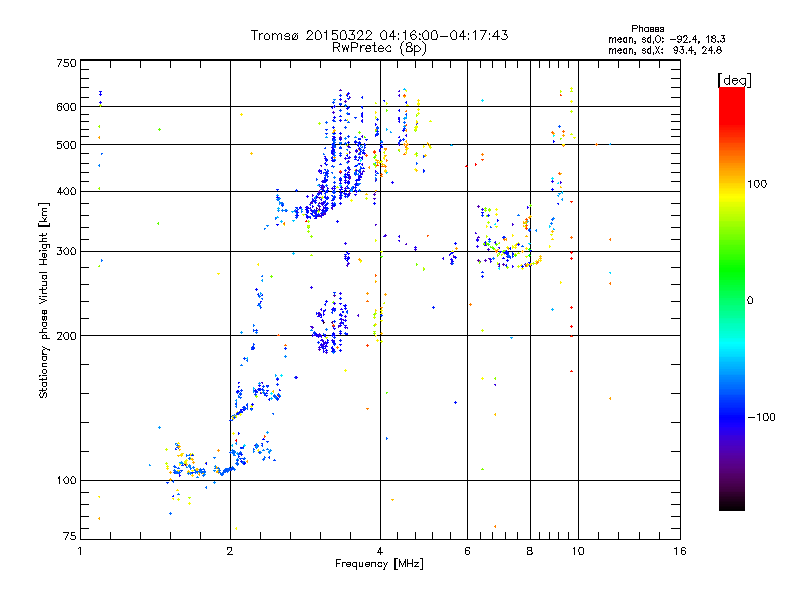Image resolution: width=800 pixels, height=600 pixels.
Task: Pick the black bottom of the phase colorbar
Action: pos(732,505)
